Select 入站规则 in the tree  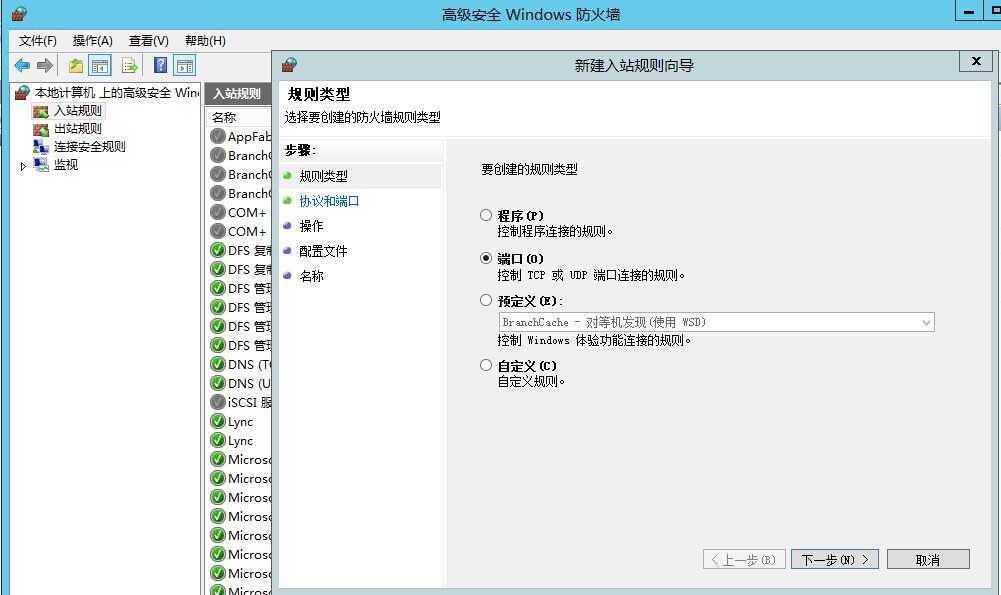tap(77, 111)
